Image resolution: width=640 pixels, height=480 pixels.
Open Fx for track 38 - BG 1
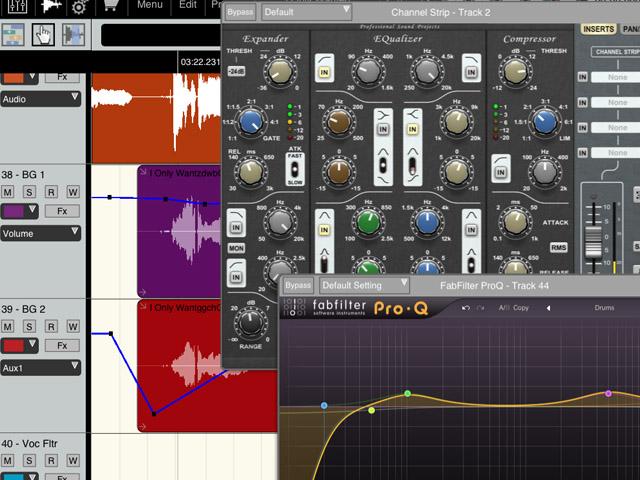coord(62,211)
